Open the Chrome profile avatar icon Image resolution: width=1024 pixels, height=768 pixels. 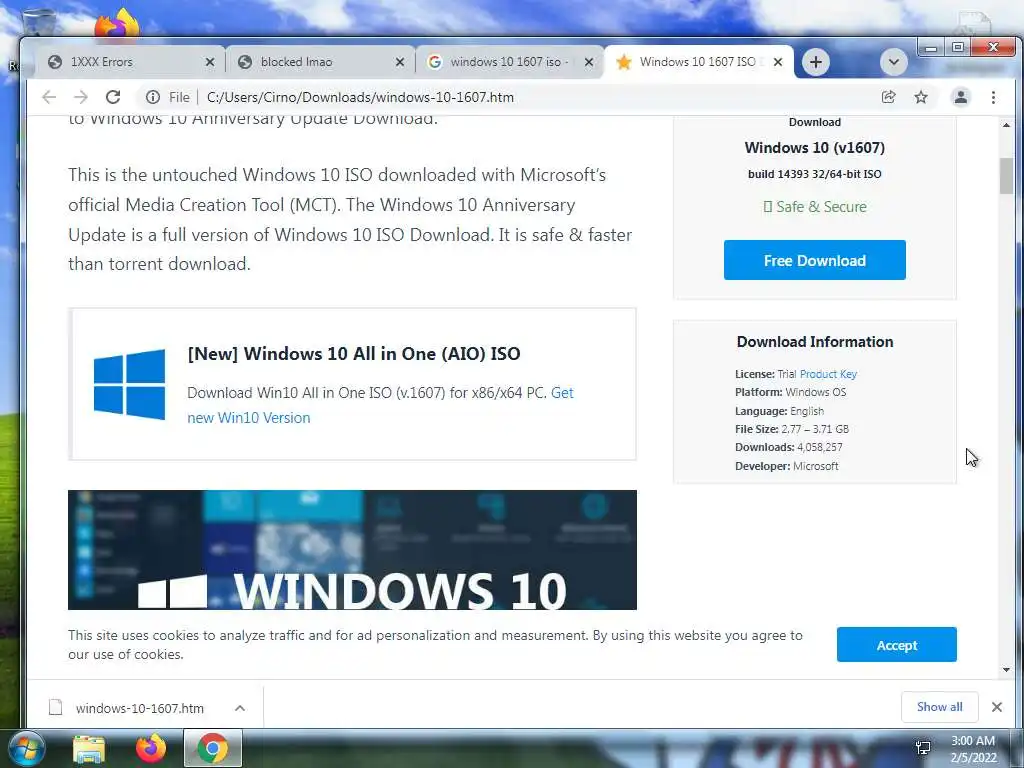pyautogui.click(x=961, y=97)
